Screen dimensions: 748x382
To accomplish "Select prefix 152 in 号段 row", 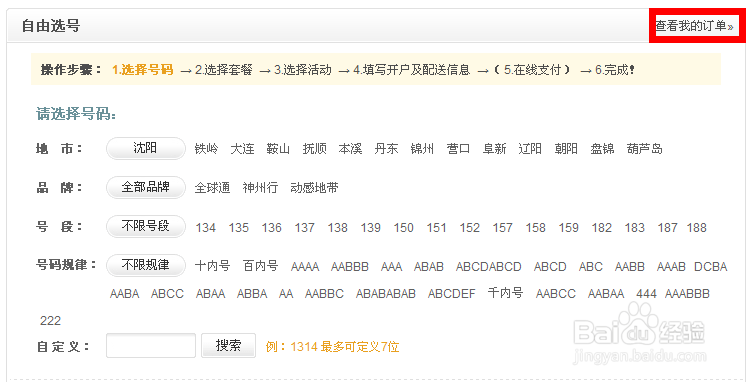I will [469, 228].
